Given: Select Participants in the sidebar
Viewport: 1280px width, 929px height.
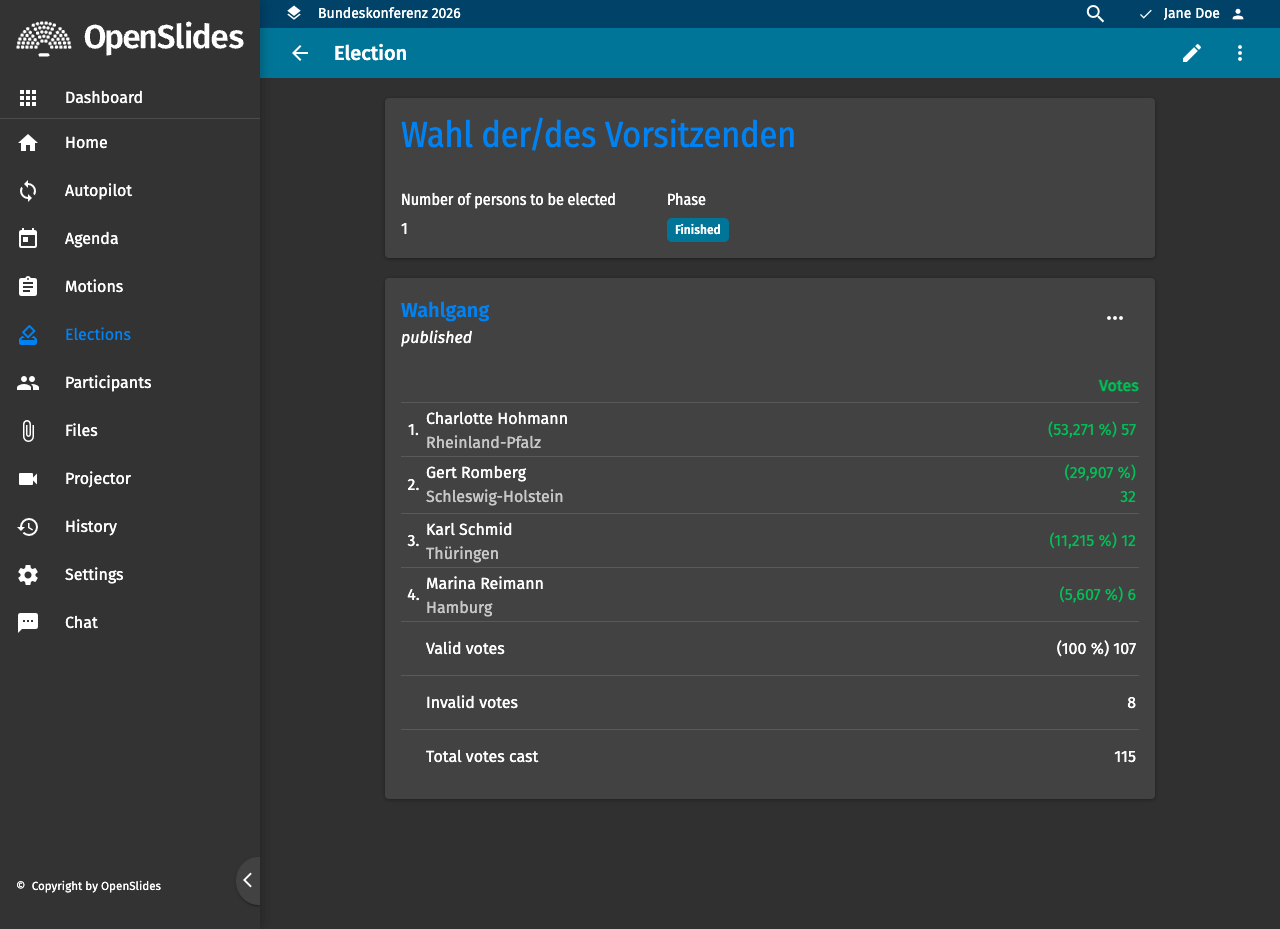Looking at the screenshot, I should [130, 383].
